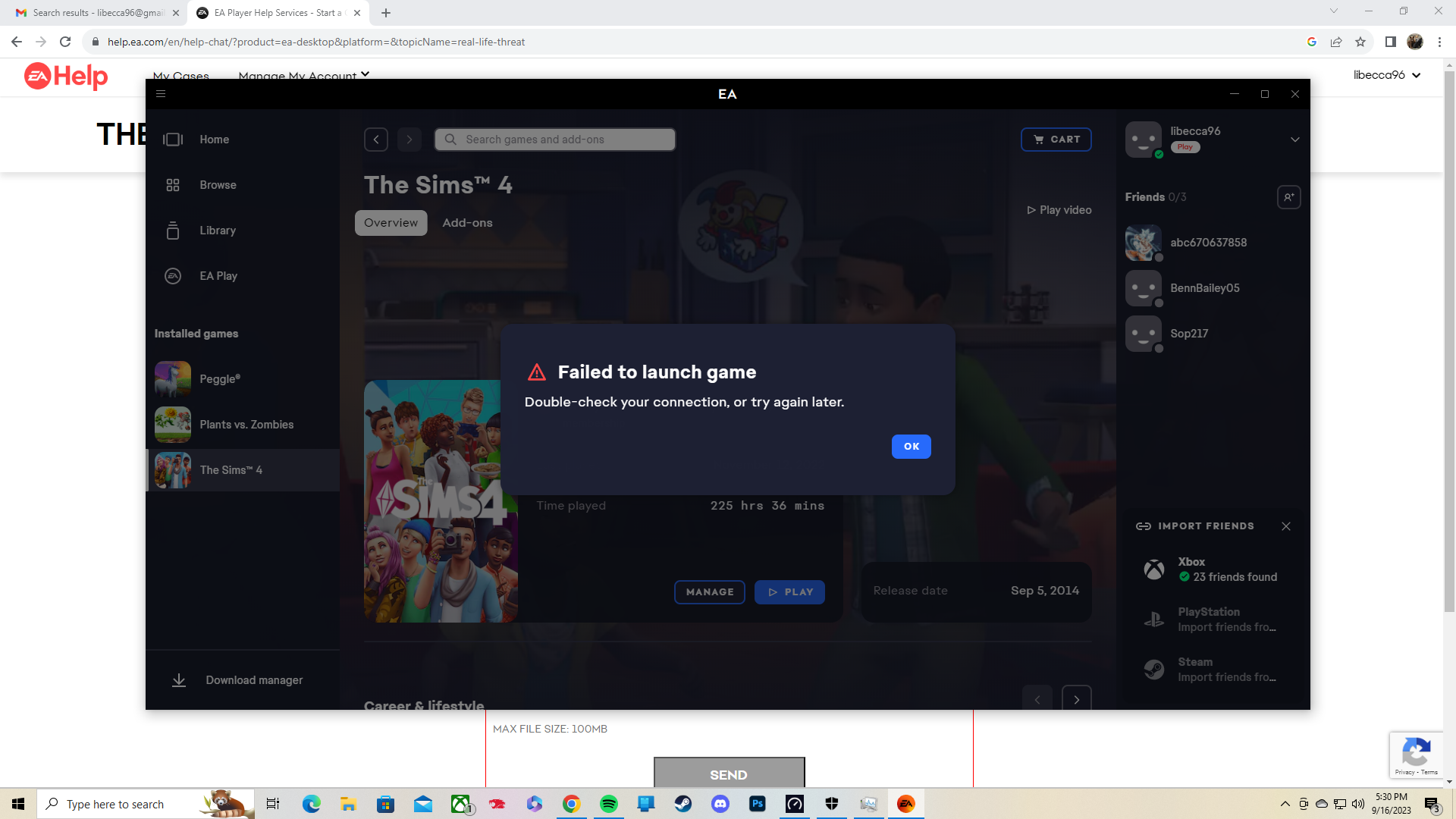Screen dimensions: 1456x819
Task: Click the carousel previous arrow near Career & lifestyle
Action: coord(1037,699)
